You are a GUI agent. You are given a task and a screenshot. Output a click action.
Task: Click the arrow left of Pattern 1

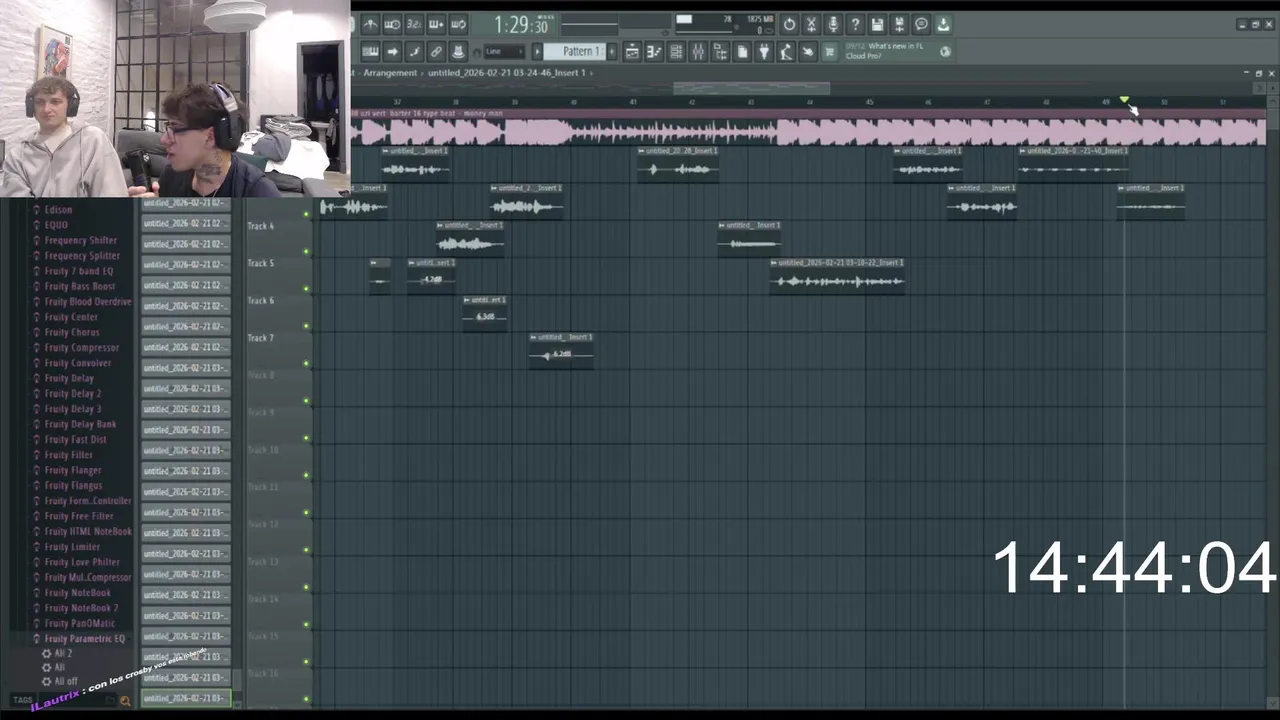[537, 51]
